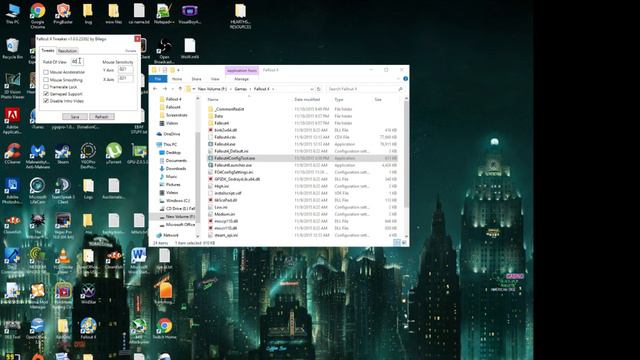Expand Games breadcrumb chevron
Screen dimensions: 640x360
tap(250, 89)
